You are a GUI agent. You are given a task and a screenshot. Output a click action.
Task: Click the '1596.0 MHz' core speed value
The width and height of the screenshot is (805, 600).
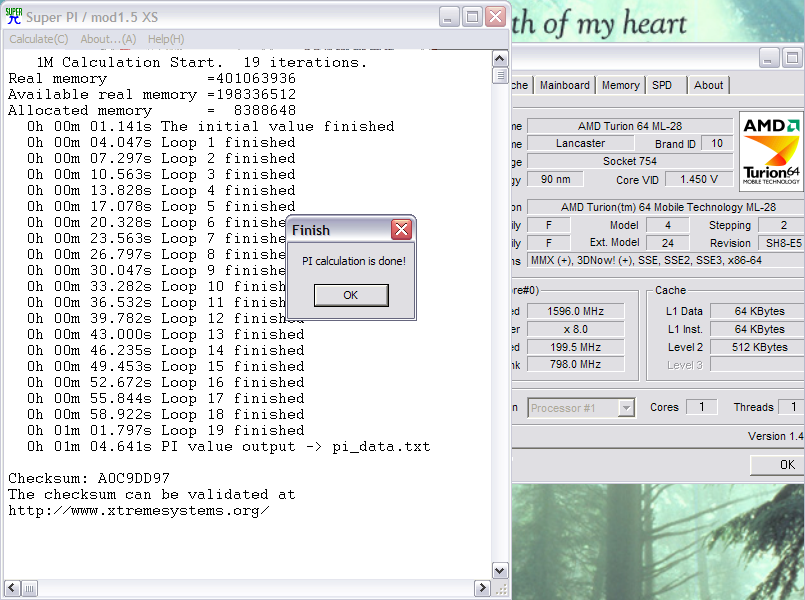[576, 311]
